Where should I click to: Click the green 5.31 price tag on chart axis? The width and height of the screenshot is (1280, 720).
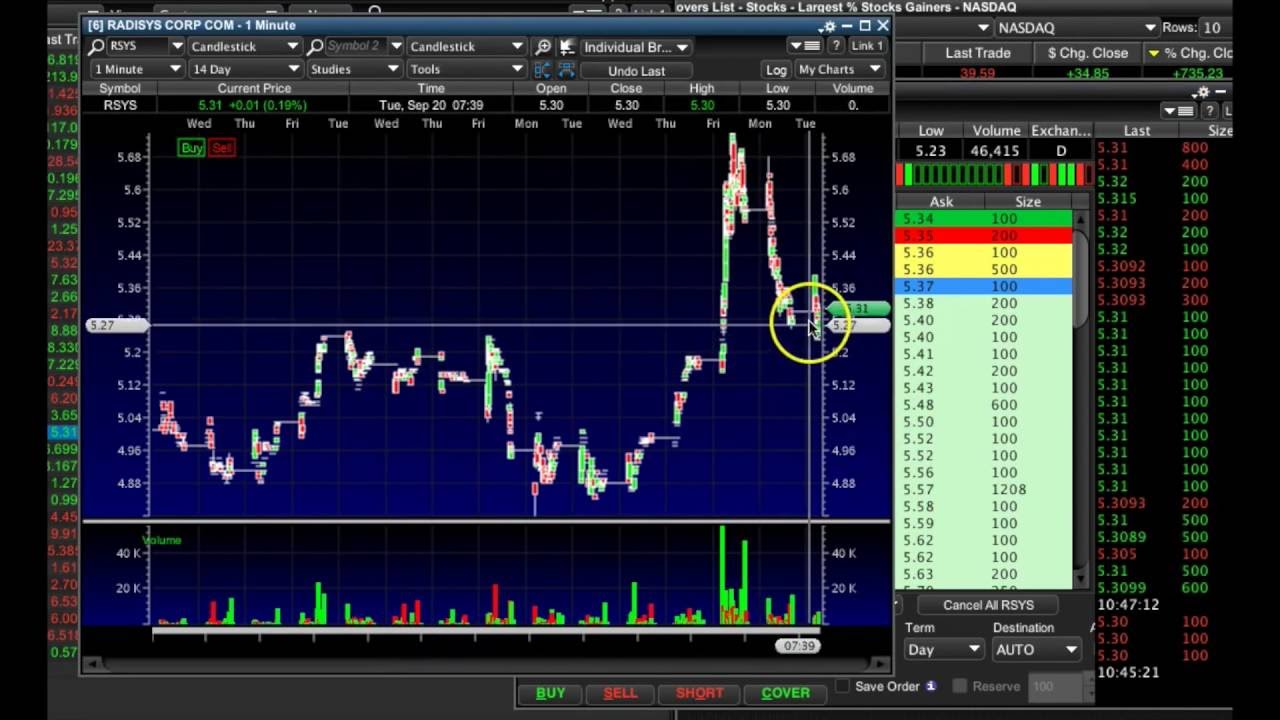click(858, 309)
